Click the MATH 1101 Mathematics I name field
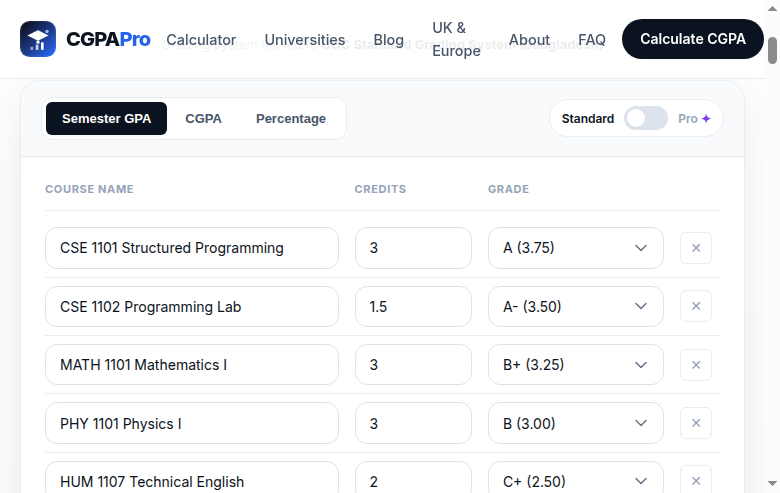Viewport: 780px width, 493px height. tap(192, 365)
